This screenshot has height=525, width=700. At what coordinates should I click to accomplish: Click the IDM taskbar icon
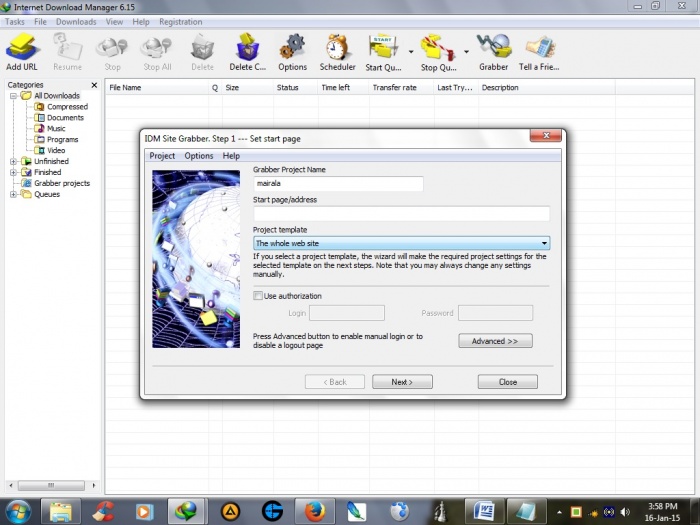[x=186, y=511]
